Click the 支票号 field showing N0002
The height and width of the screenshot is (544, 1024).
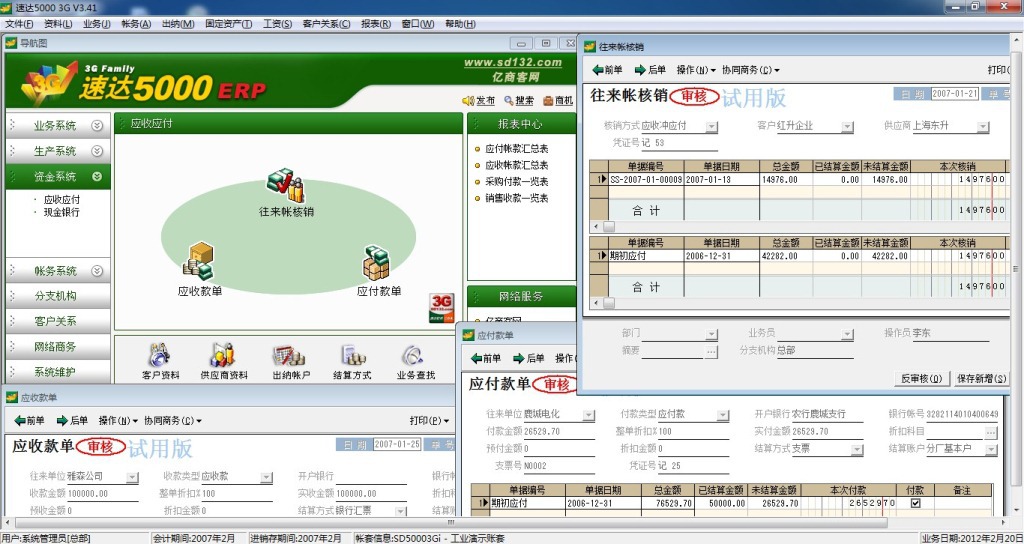pos(558,466)
